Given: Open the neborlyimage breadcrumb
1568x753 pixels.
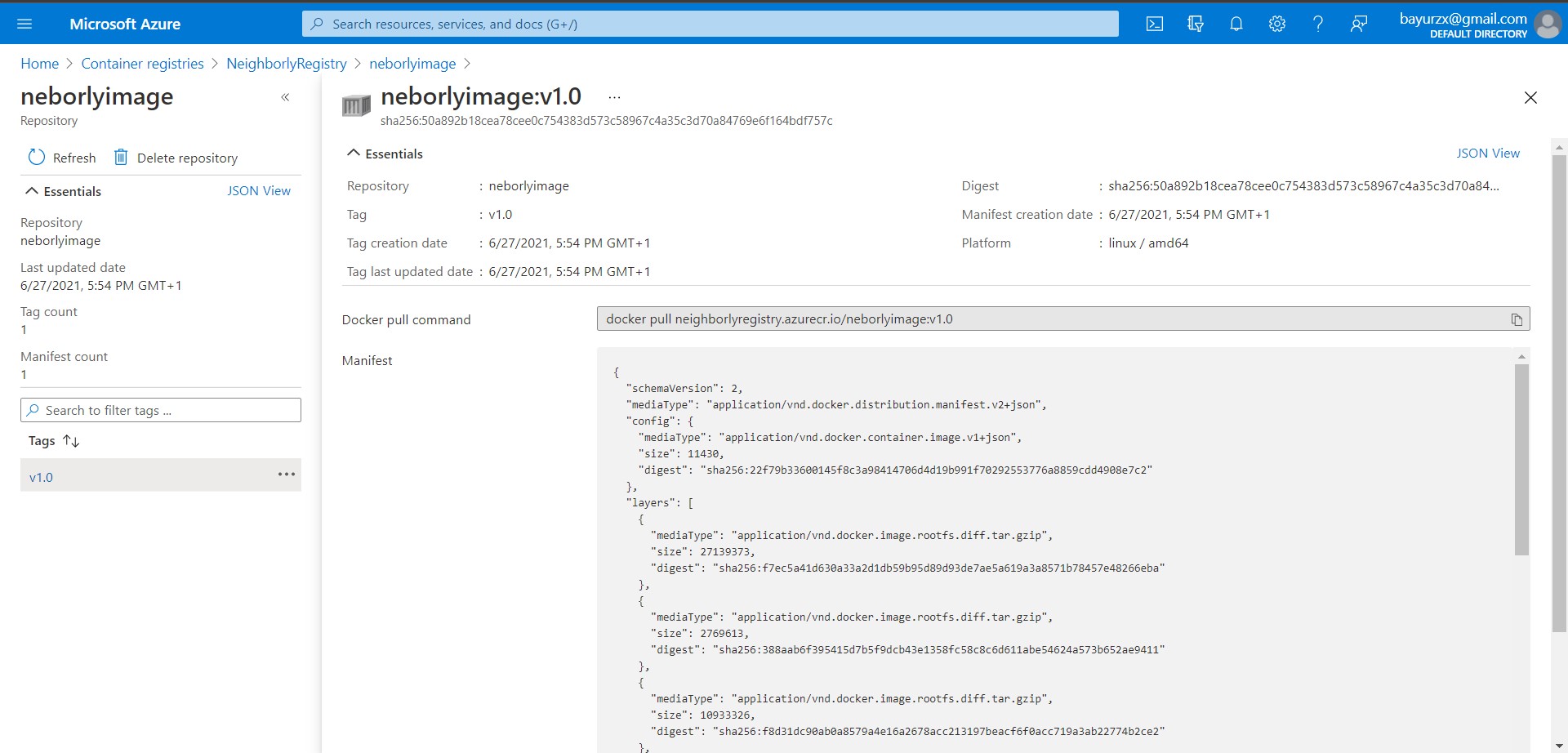Looking at the screenshot, I should pos(412,64).
